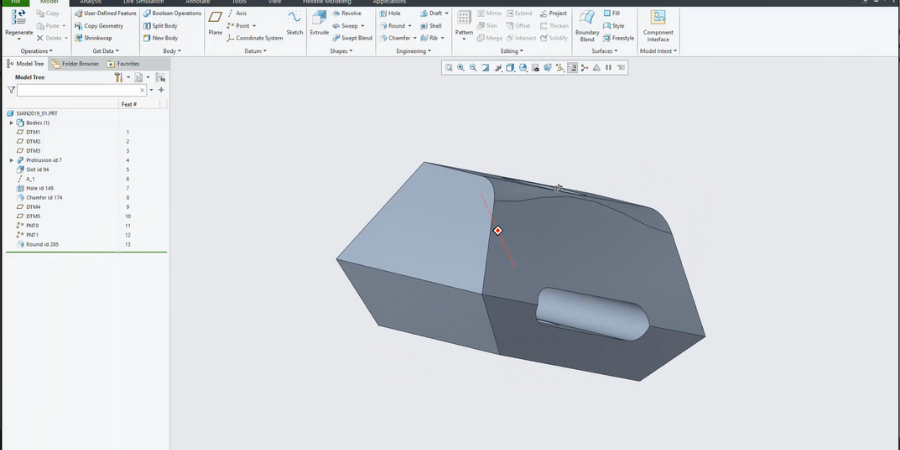
Task: Pause the simulation in graphics toolbar
Action: 608,68
